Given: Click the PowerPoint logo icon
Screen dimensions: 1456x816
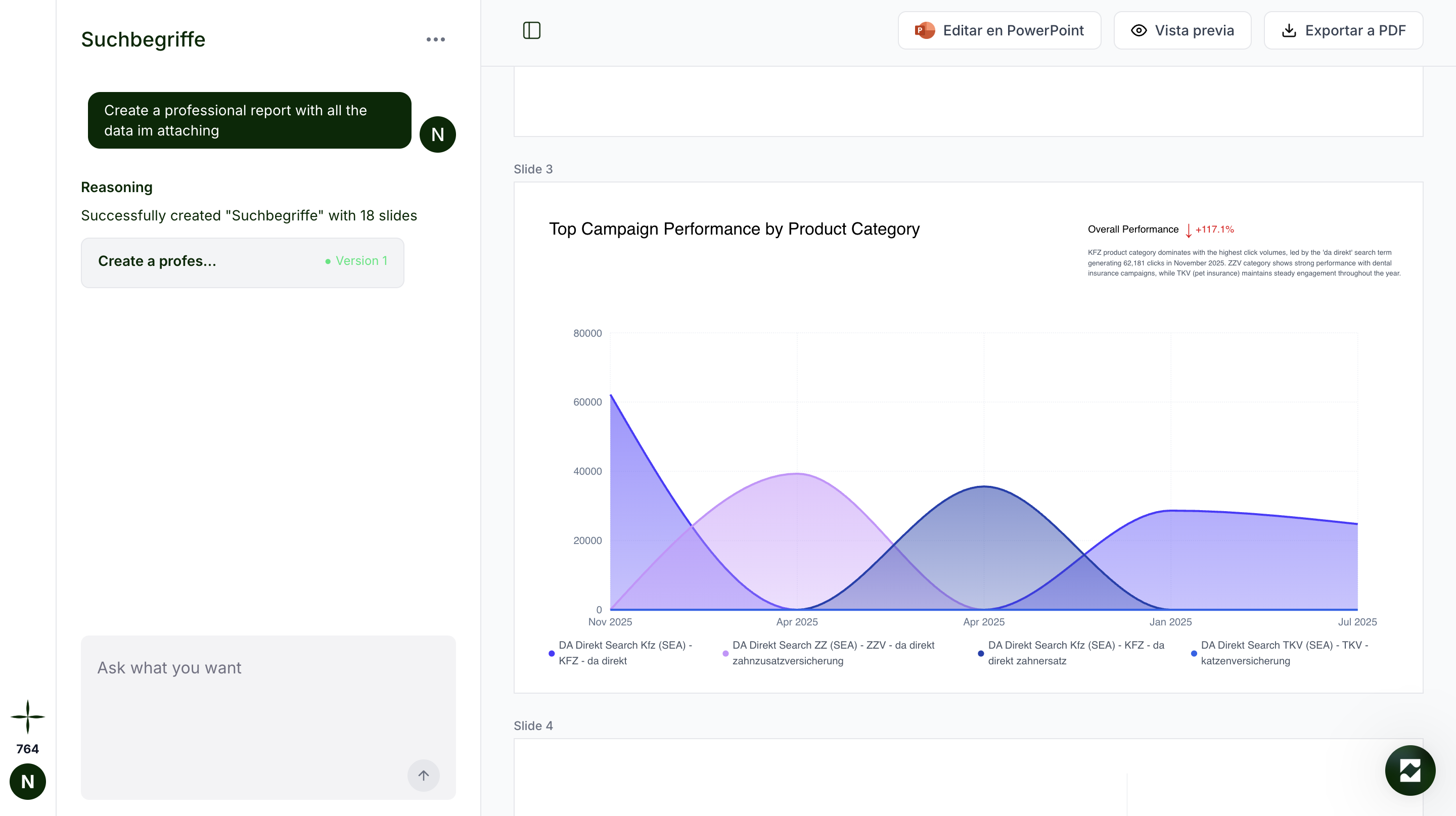Looking at the screenshot, I should coord(925,30).
